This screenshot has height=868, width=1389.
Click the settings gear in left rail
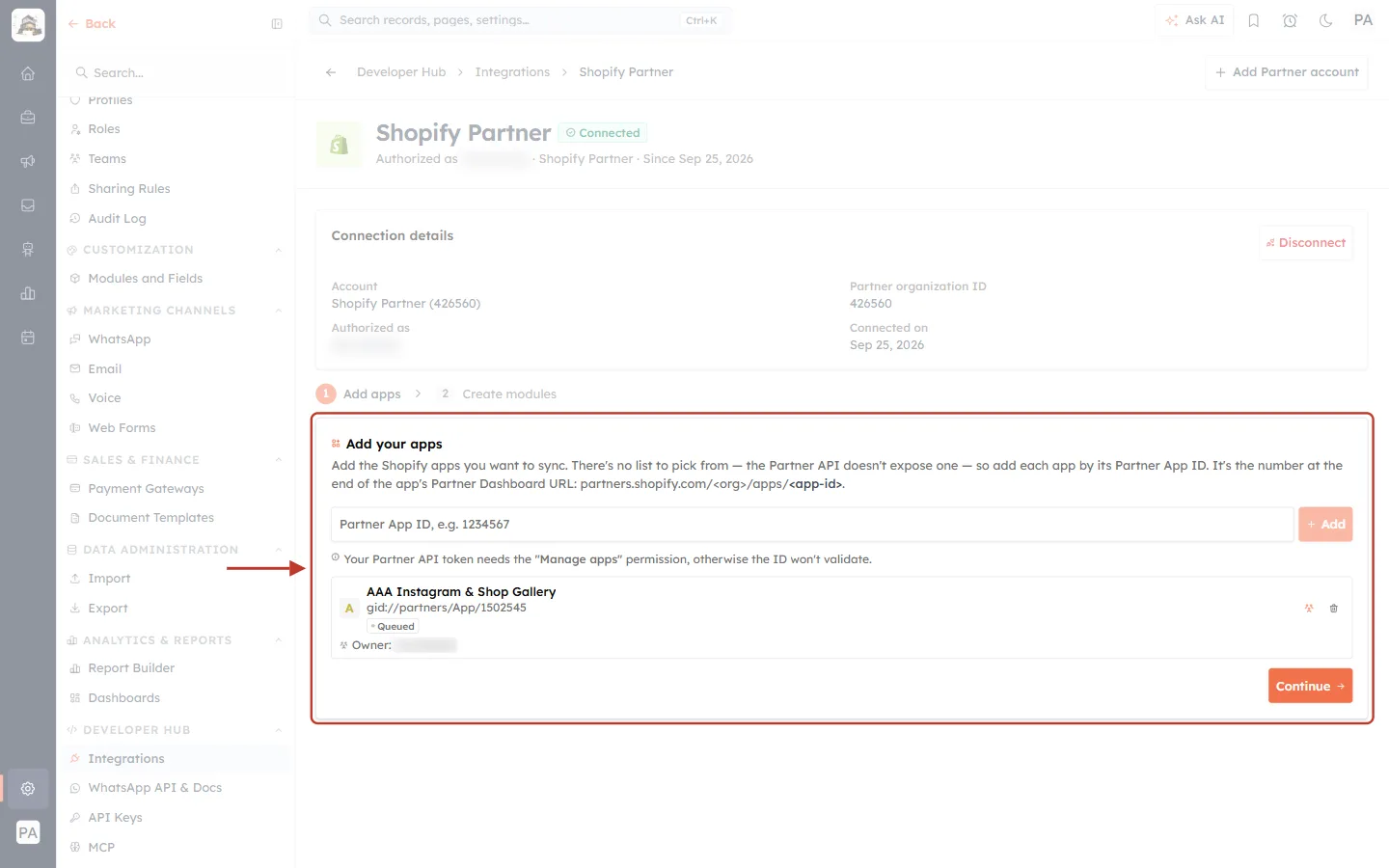[28, 788]
